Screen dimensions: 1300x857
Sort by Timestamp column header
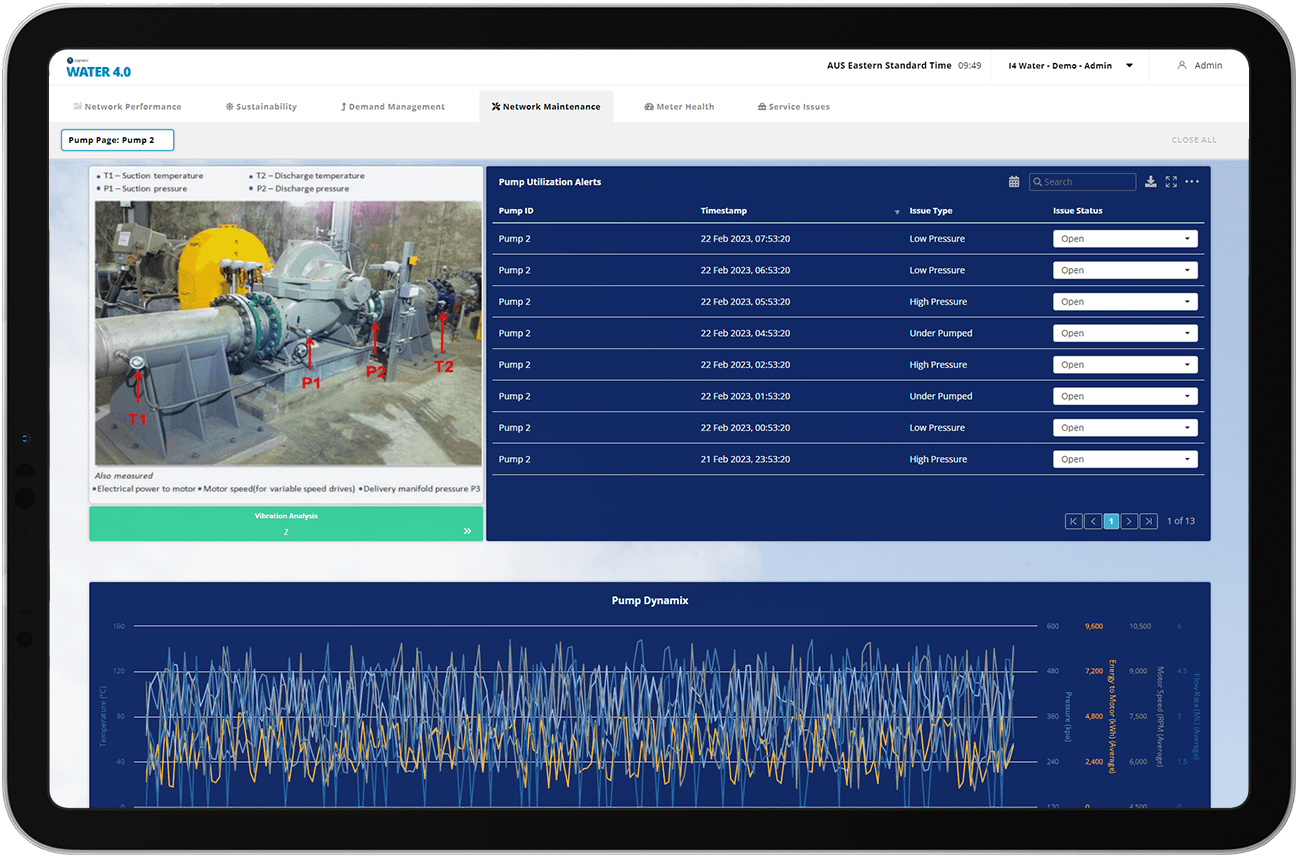[x=724, y=211]
